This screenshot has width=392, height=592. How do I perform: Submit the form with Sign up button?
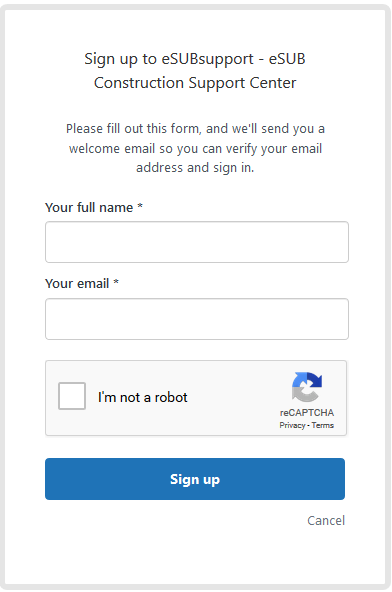coord(195,479)
